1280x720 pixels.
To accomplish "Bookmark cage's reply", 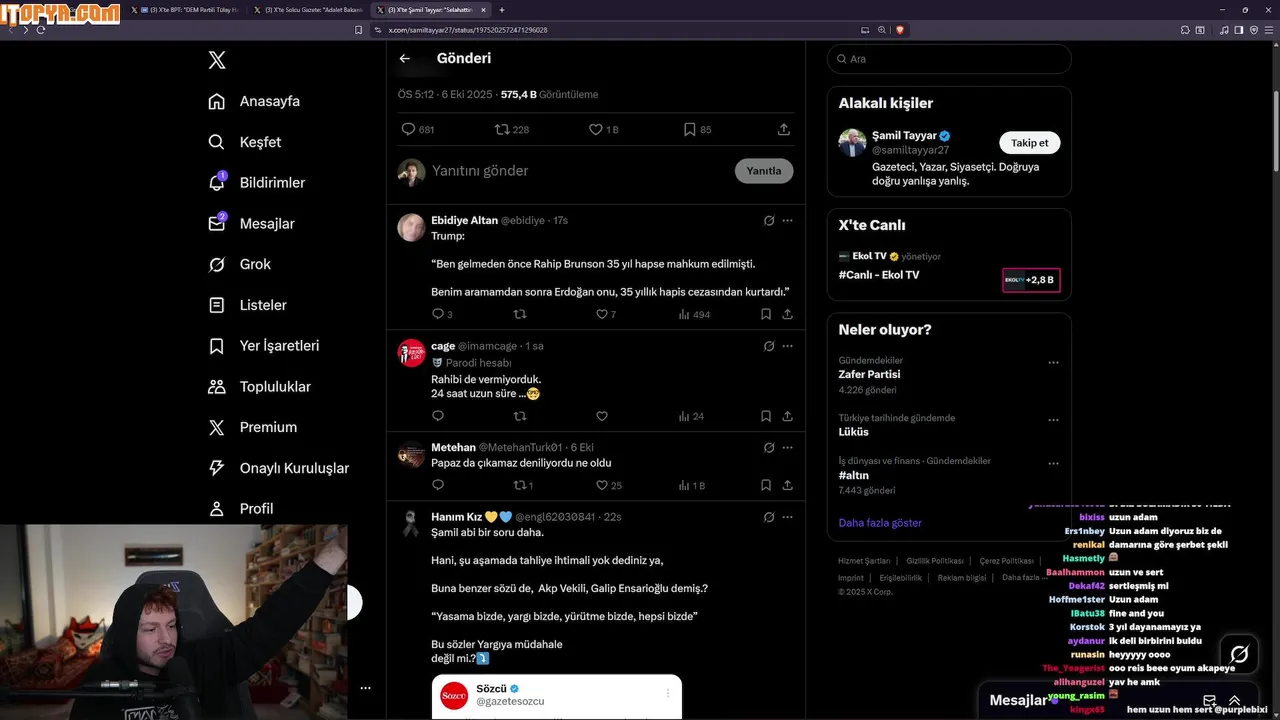I will pos(766,416).
